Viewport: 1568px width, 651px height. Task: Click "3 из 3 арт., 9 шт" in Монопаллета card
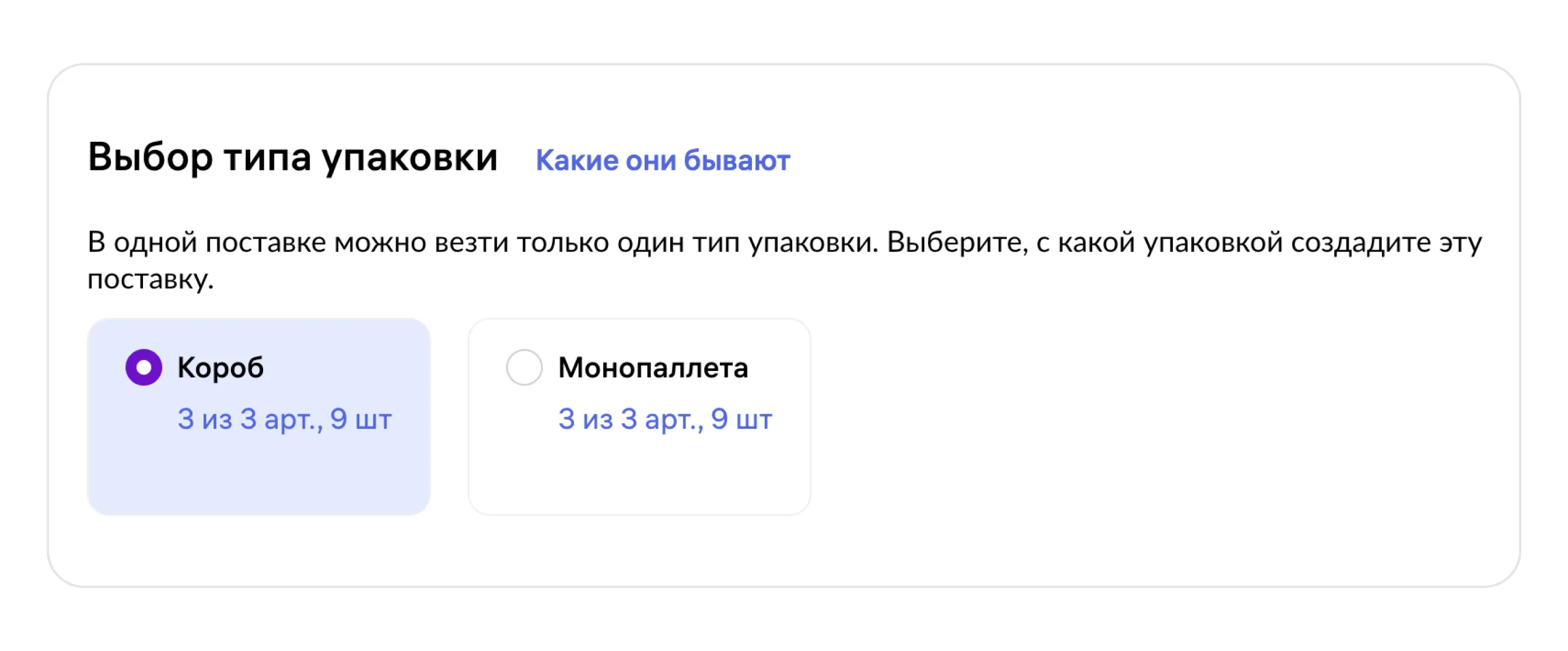664,419
